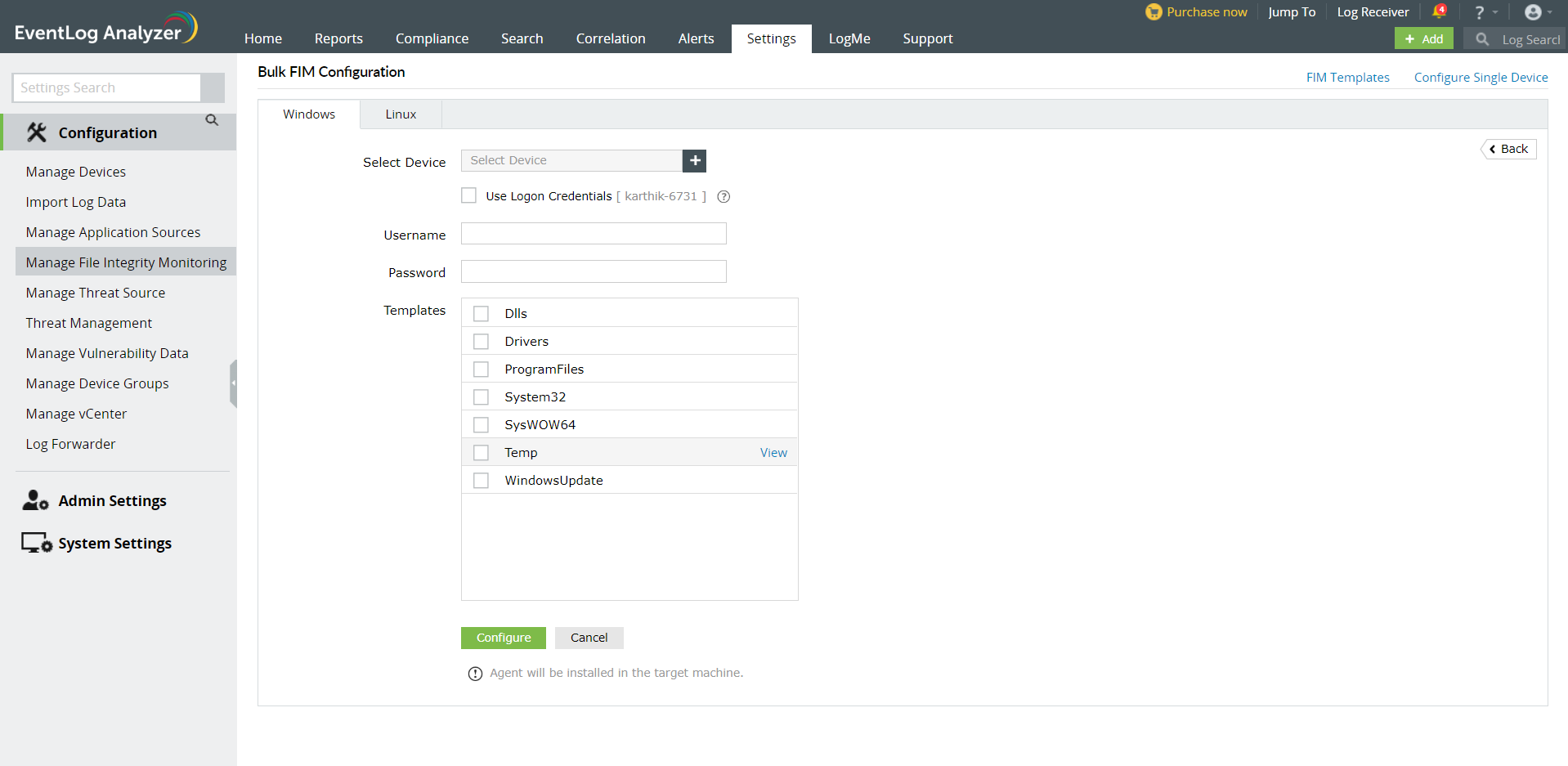
Task: Open the Log Receiver link
Action: coord(1373,12)
